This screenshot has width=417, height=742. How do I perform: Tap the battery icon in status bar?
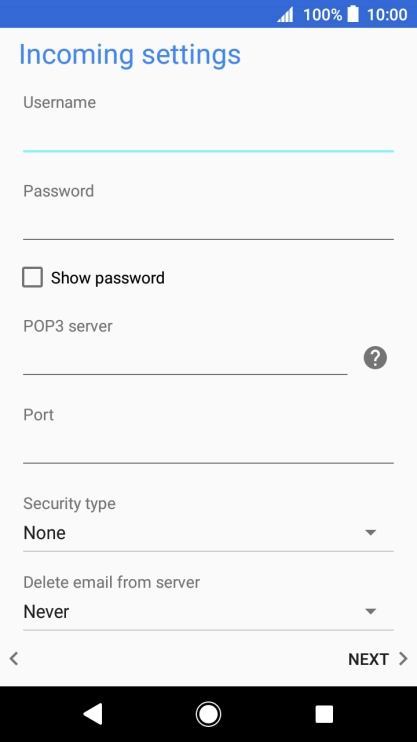(x=353, y=14)
